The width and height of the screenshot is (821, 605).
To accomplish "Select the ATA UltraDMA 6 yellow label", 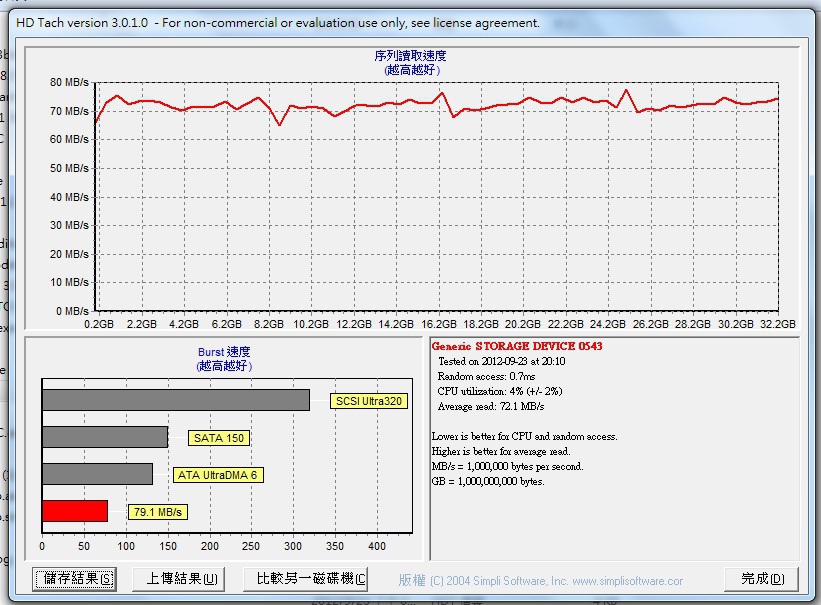I will (x=218, y=475).
